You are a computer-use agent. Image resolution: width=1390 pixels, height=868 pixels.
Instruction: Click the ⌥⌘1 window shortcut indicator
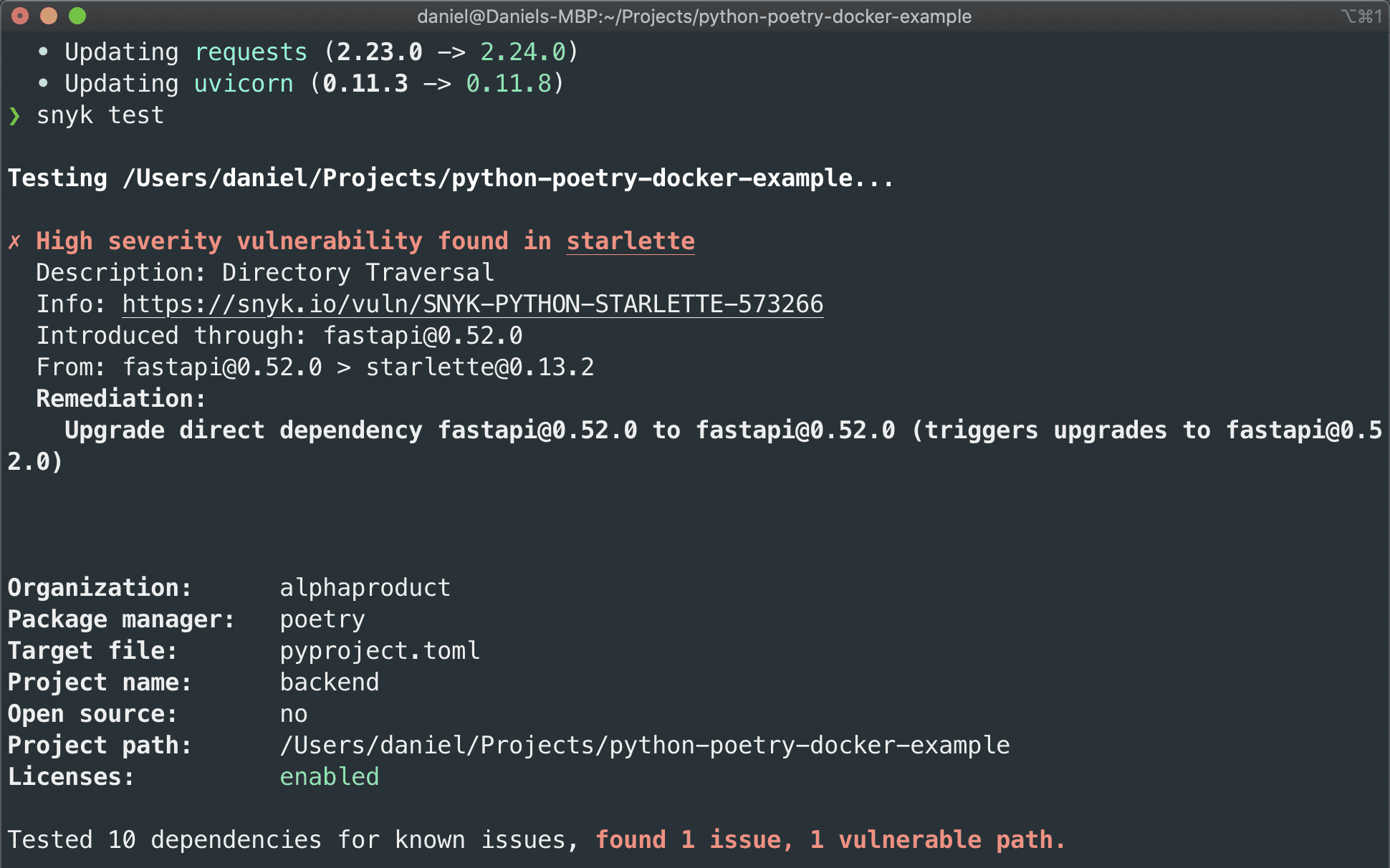point(1361,16)
